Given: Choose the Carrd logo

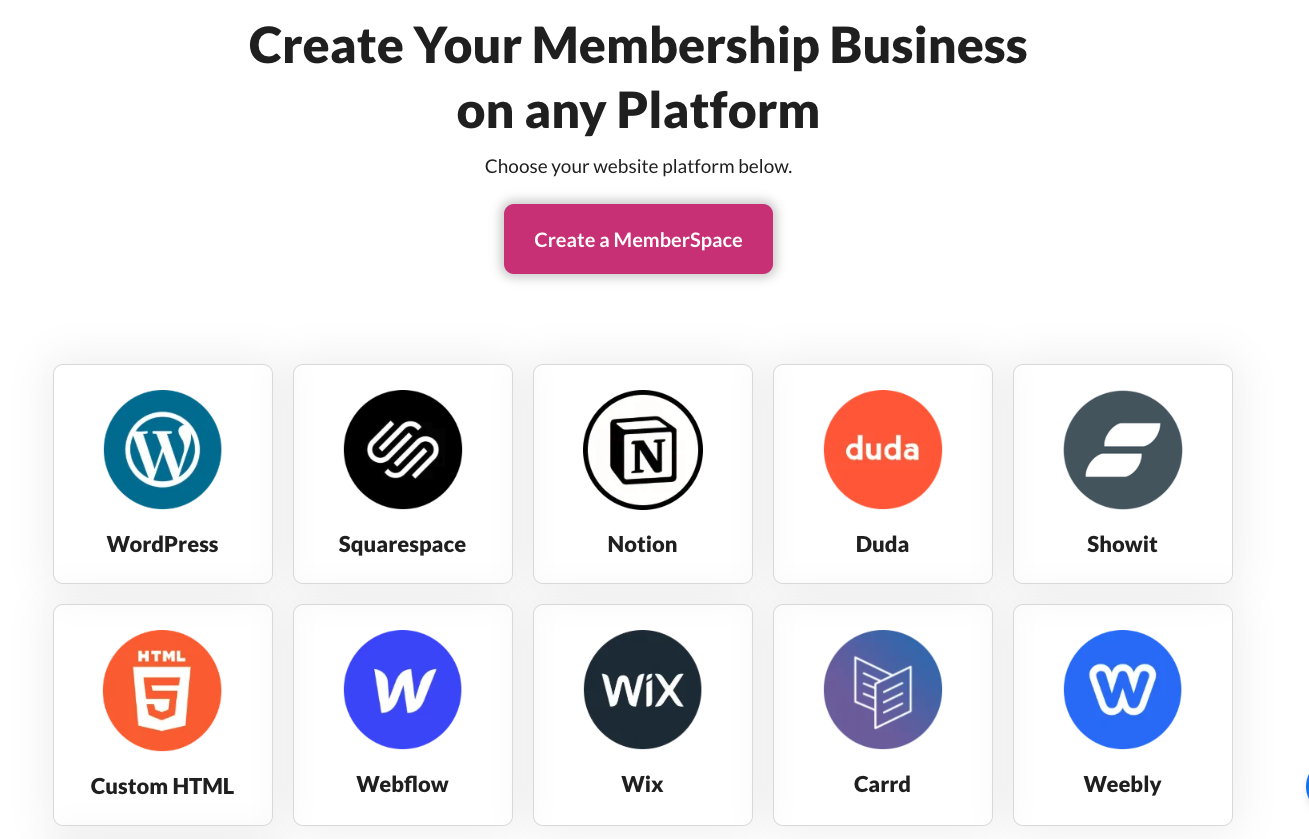Looking at the screenshot, I should tap(882, 690).
